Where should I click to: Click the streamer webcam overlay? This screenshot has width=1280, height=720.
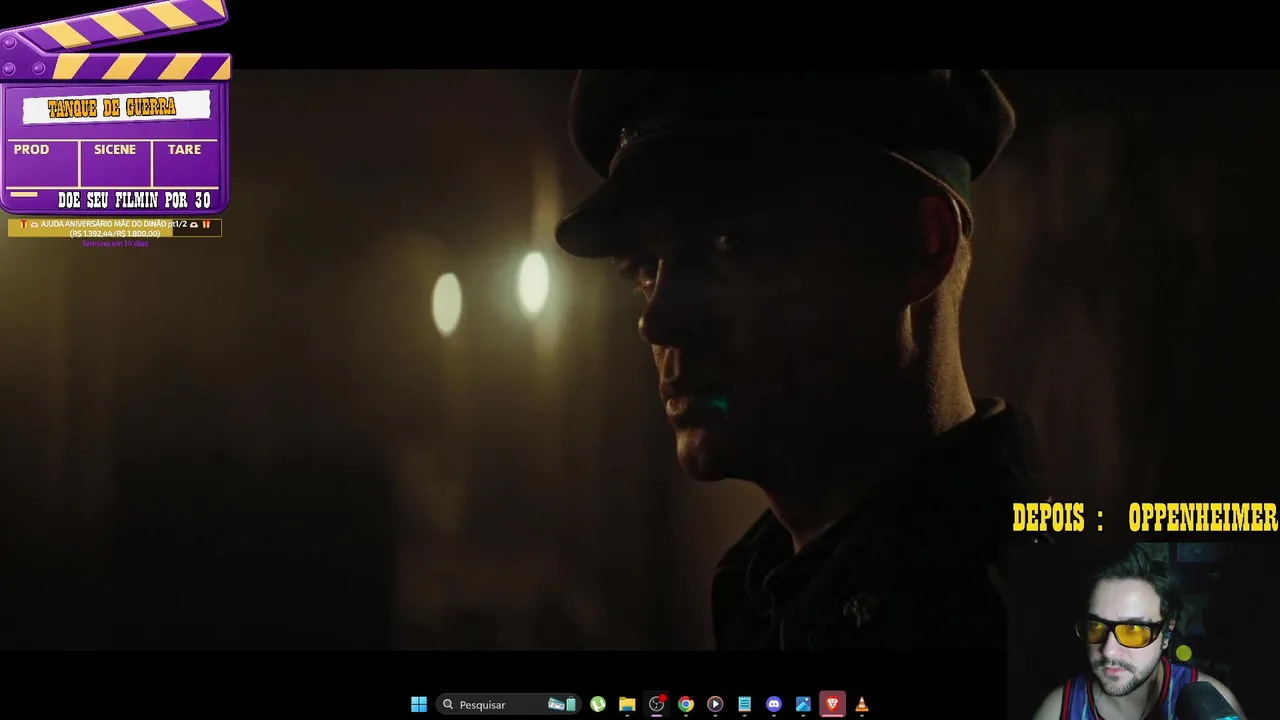(x=1144, y=630)
